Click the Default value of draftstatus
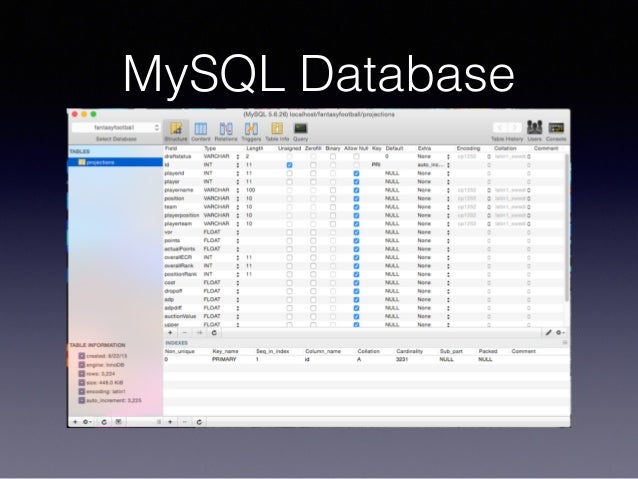Screen dimensions: 638x479 [387, 157]
